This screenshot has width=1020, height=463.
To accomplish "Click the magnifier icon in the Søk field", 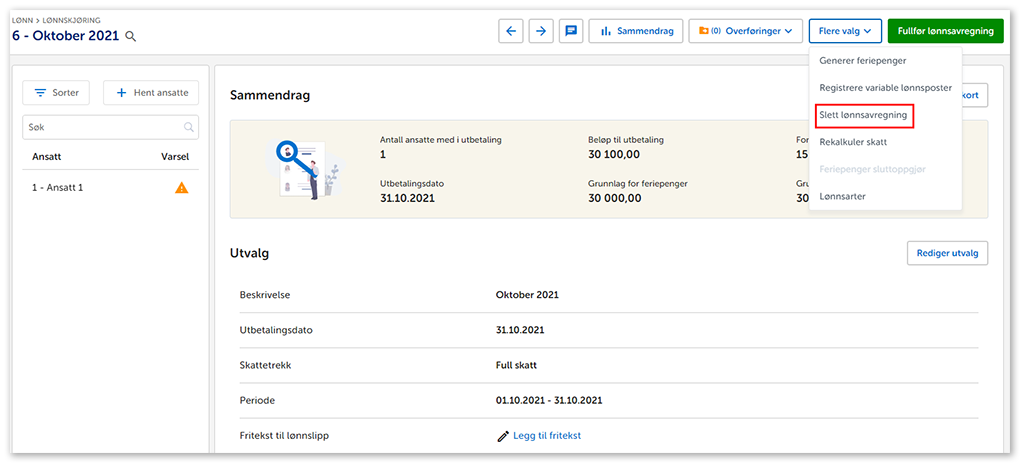I will (x=188, y=128).
